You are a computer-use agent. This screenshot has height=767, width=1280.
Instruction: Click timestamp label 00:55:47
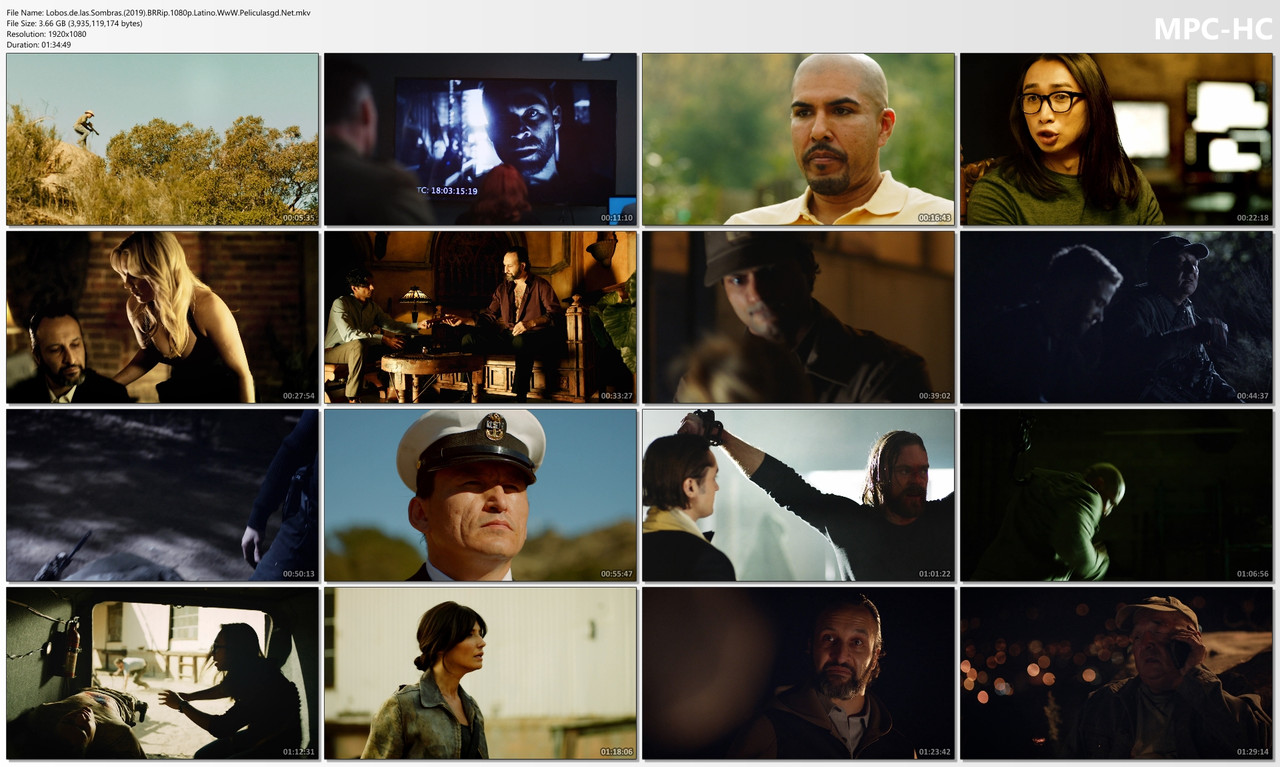617,574
